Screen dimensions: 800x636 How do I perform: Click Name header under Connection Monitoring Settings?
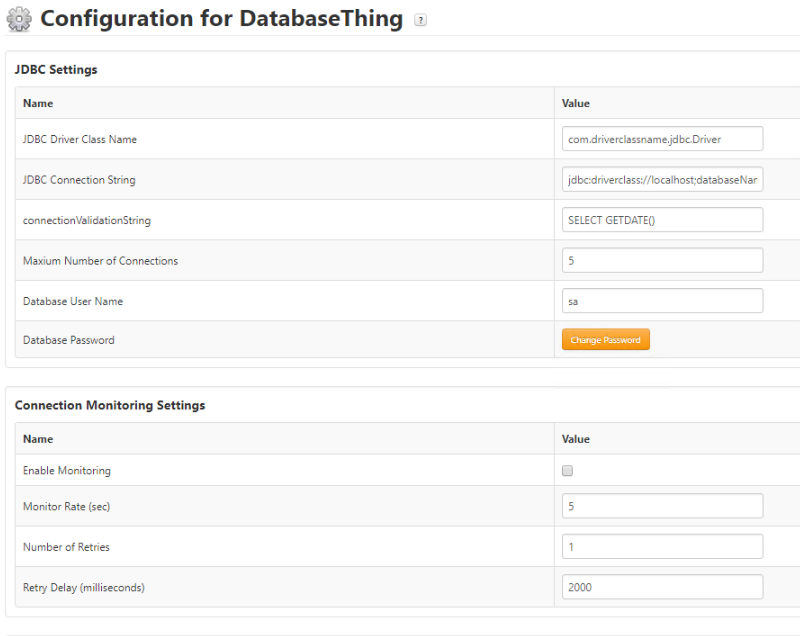click(x=38, y=439)
